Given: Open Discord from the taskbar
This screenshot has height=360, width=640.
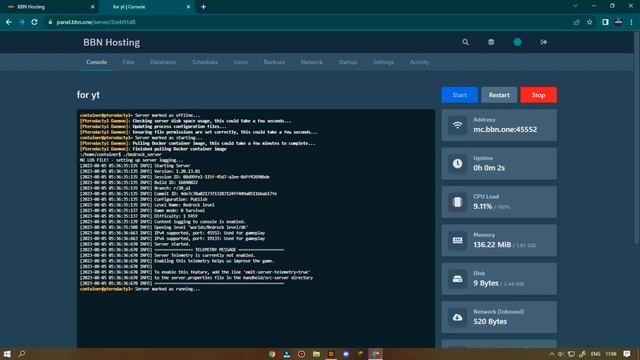Looking at the screenshot, I should click(346, 354).
